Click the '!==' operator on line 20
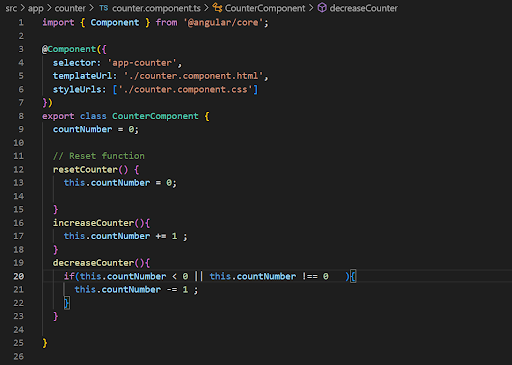The height and width of the screenshot is (365, 512). [x=310, y=276]
